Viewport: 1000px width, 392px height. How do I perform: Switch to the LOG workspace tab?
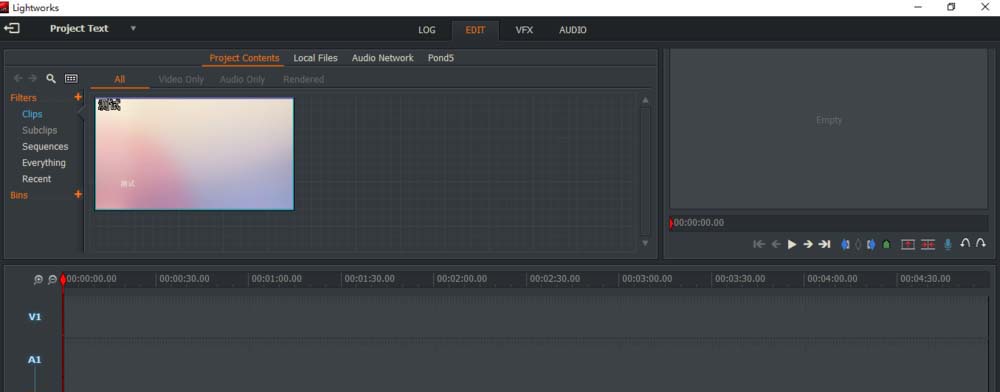coord(427,30)
